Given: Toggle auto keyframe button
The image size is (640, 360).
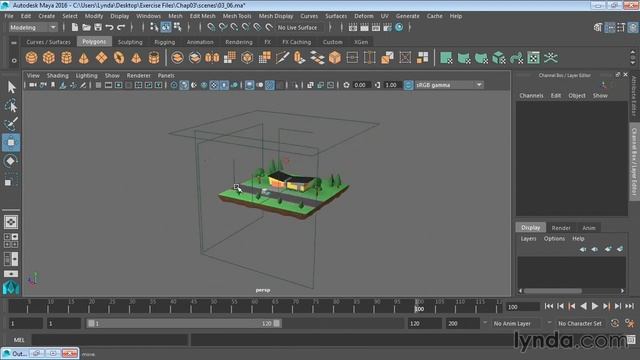Looking at the screenshot, I should point(615,323).
